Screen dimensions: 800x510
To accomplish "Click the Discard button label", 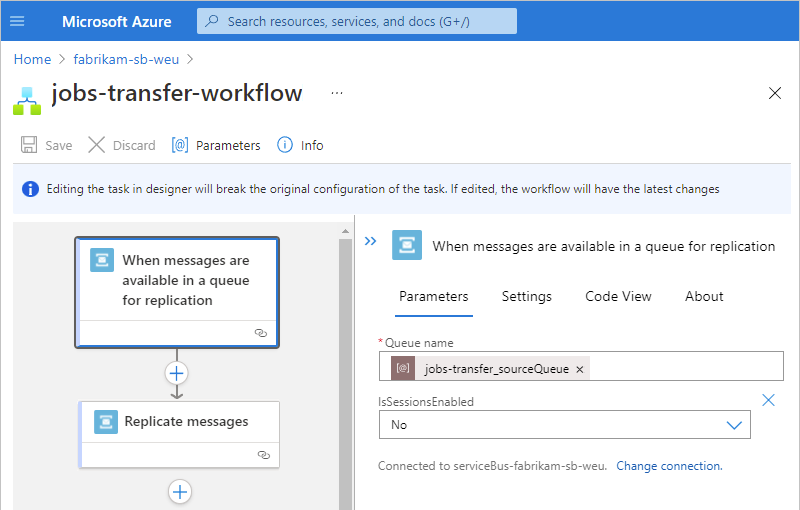I will coord(134,145).
